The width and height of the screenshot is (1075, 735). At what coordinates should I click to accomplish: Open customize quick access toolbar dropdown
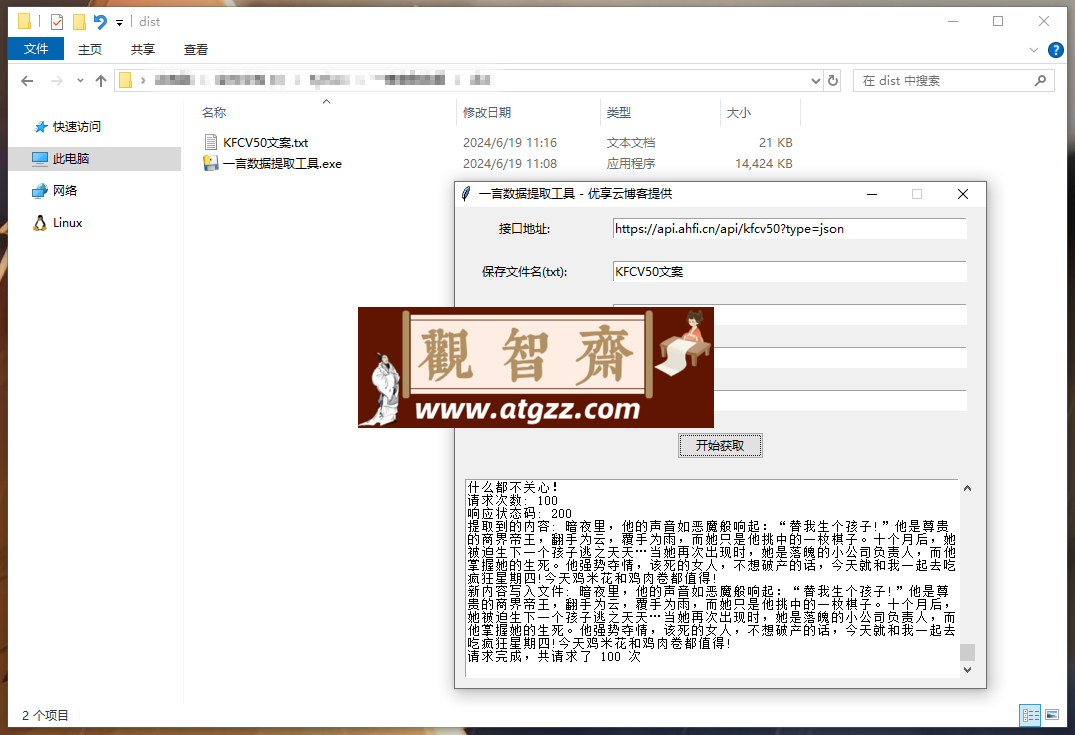(x=119, y=23)
